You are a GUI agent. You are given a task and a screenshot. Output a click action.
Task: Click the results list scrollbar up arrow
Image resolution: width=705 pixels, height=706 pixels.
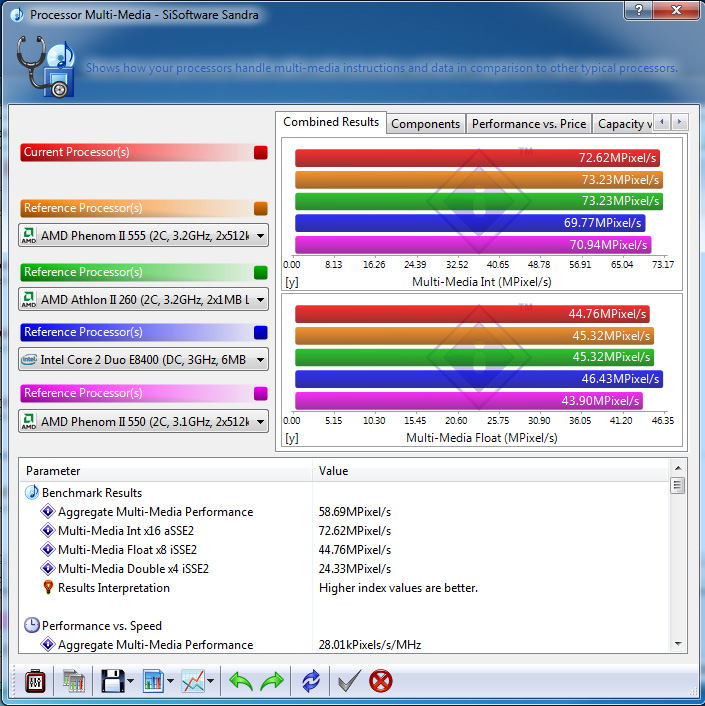678,468
